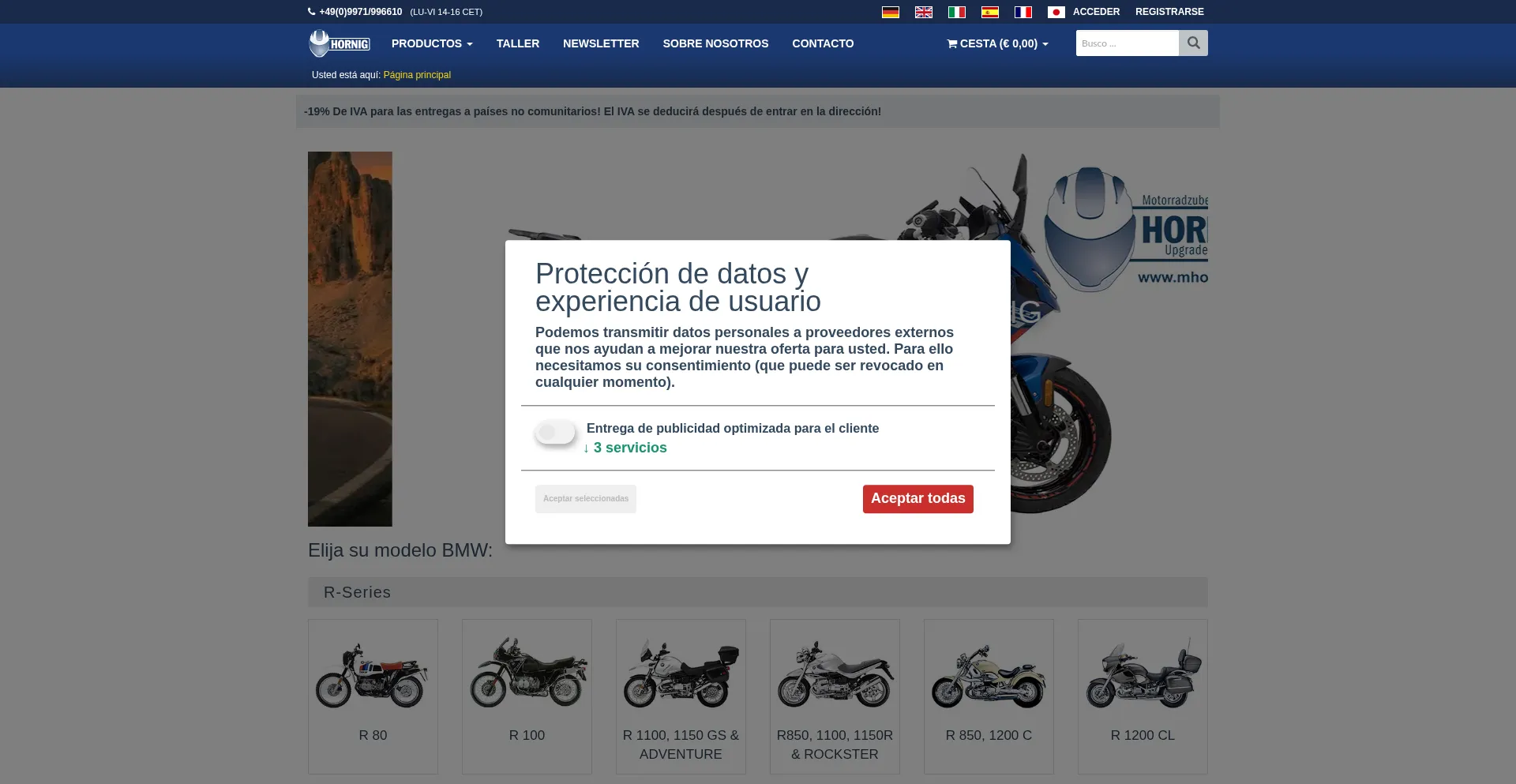
Task: Click the R 80 model label
Action: [373, 735]
